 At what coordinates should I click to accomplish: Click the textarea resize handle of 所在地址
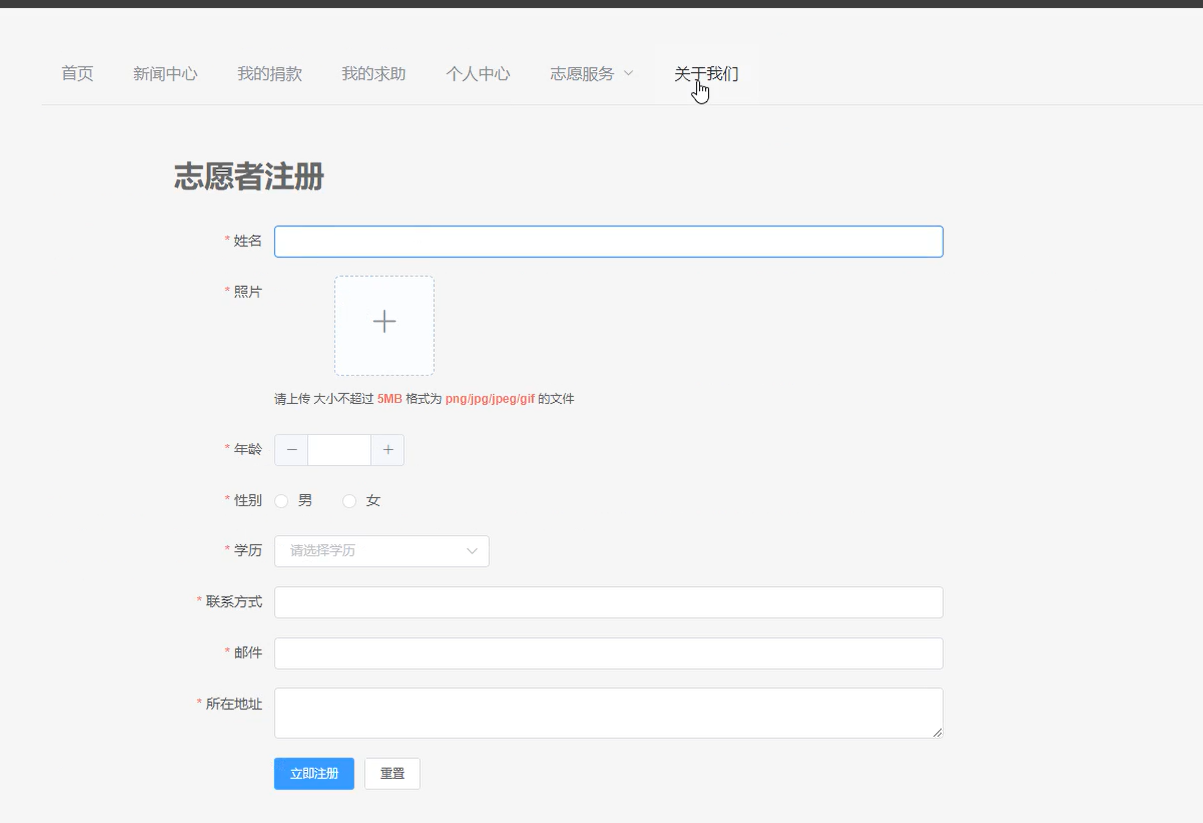pyautogui.click(x=937, y=733)
